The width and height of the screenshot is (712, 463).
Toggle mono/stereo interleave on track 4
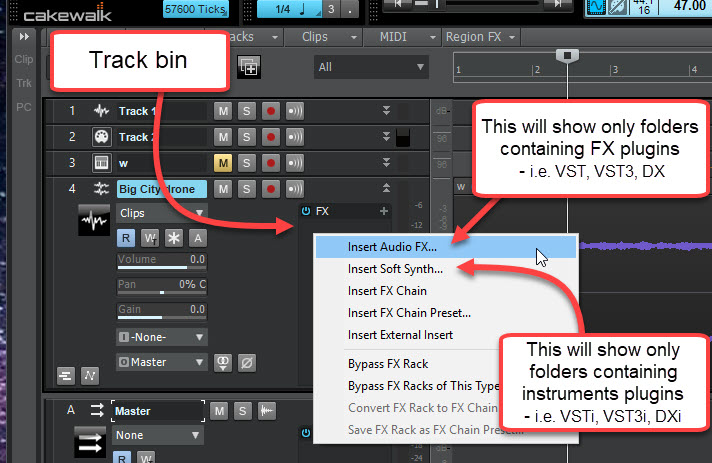point(223,363)
